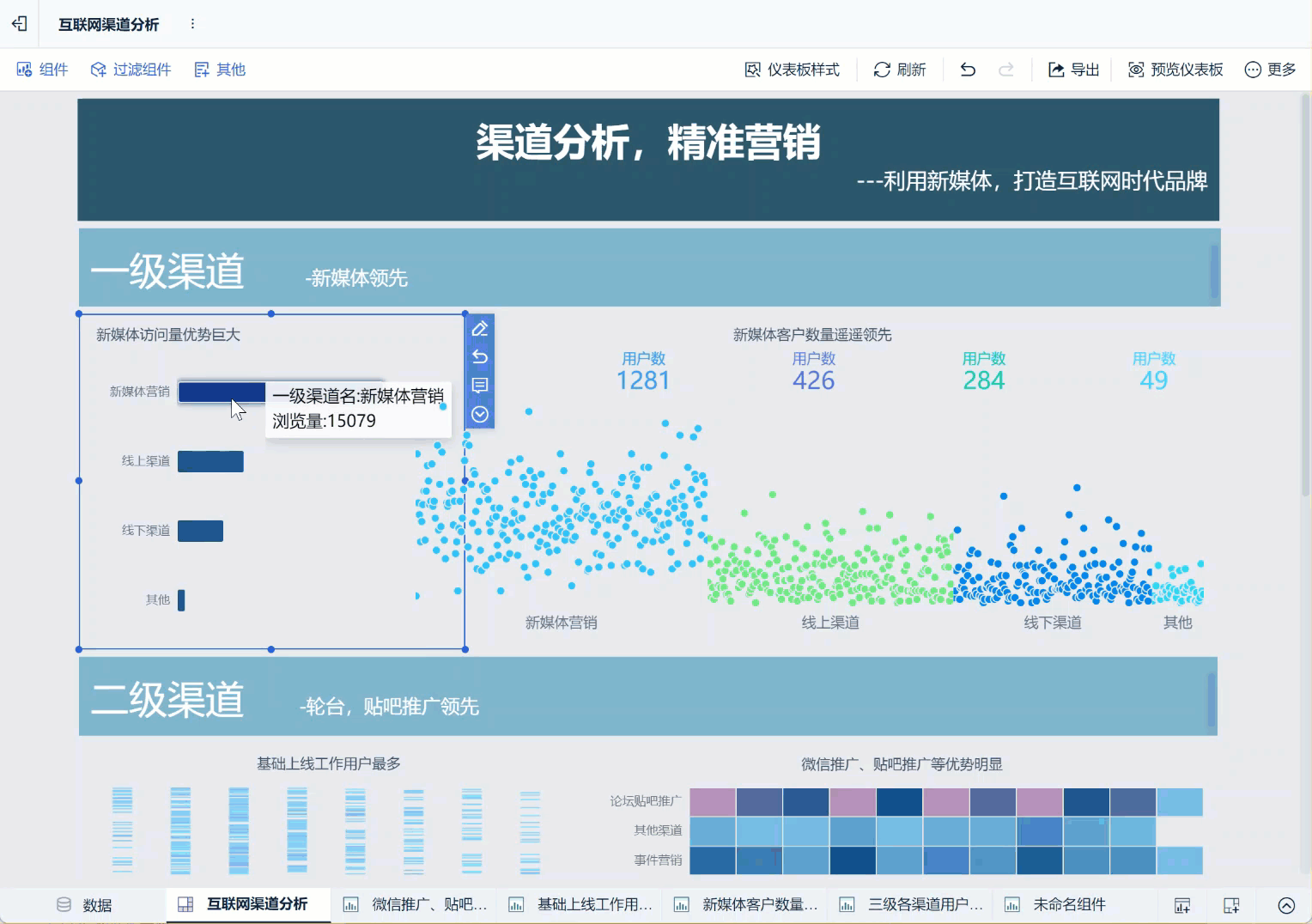Click the 其他渠道 heatmap row label
The height and width of the screenshot is (924, 1312).
tap(658, 830)
